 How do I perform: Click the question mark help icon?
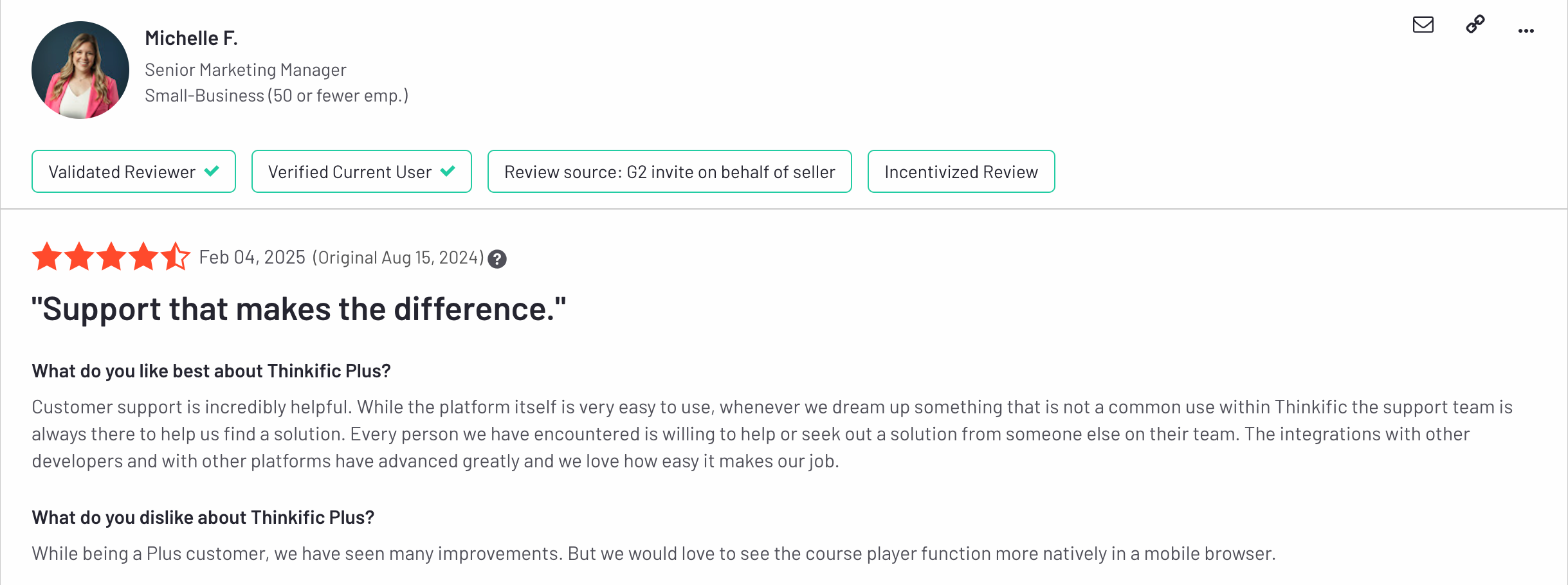pyautogui.click(x=497, y=258)
